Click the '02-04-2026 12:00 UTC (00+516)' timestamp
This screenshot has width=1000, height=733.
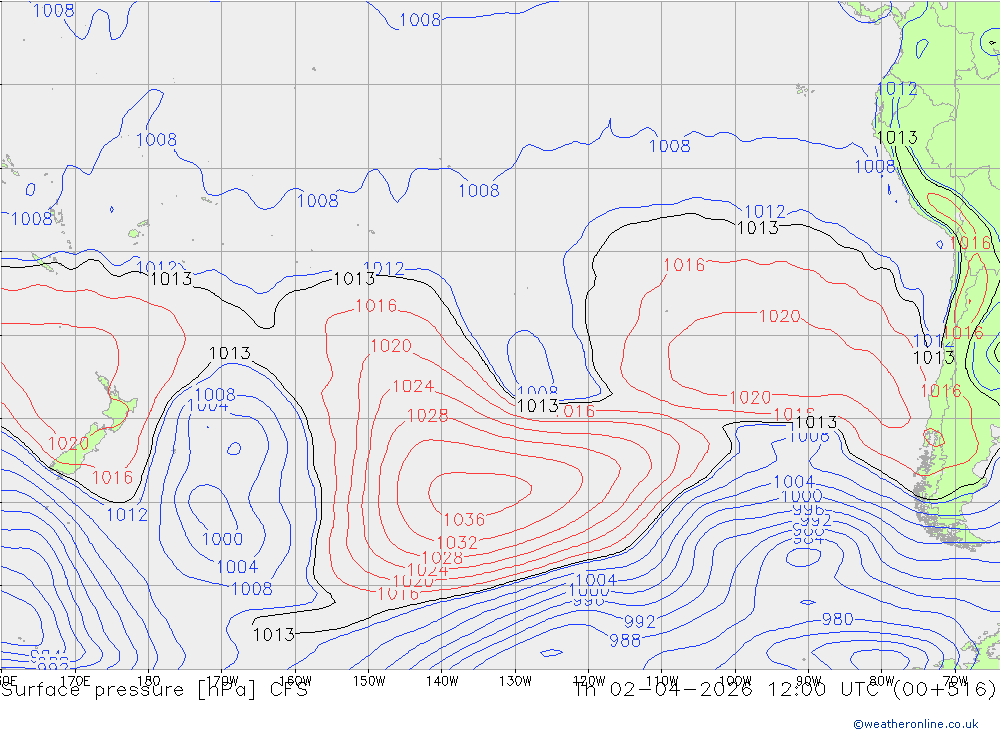pos(802,690)
